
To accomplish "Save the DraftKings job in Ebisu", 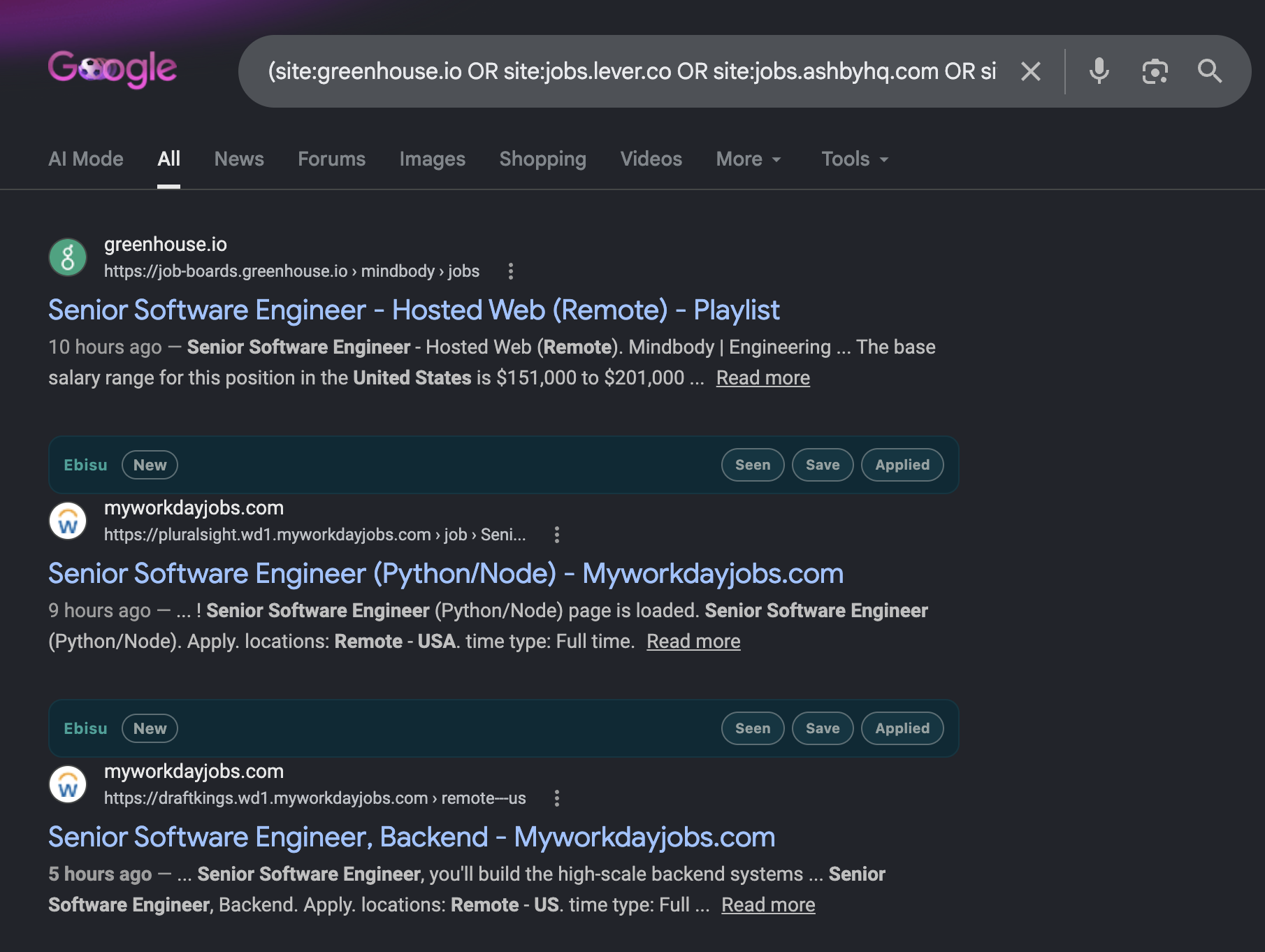I will tap(823, 728).
